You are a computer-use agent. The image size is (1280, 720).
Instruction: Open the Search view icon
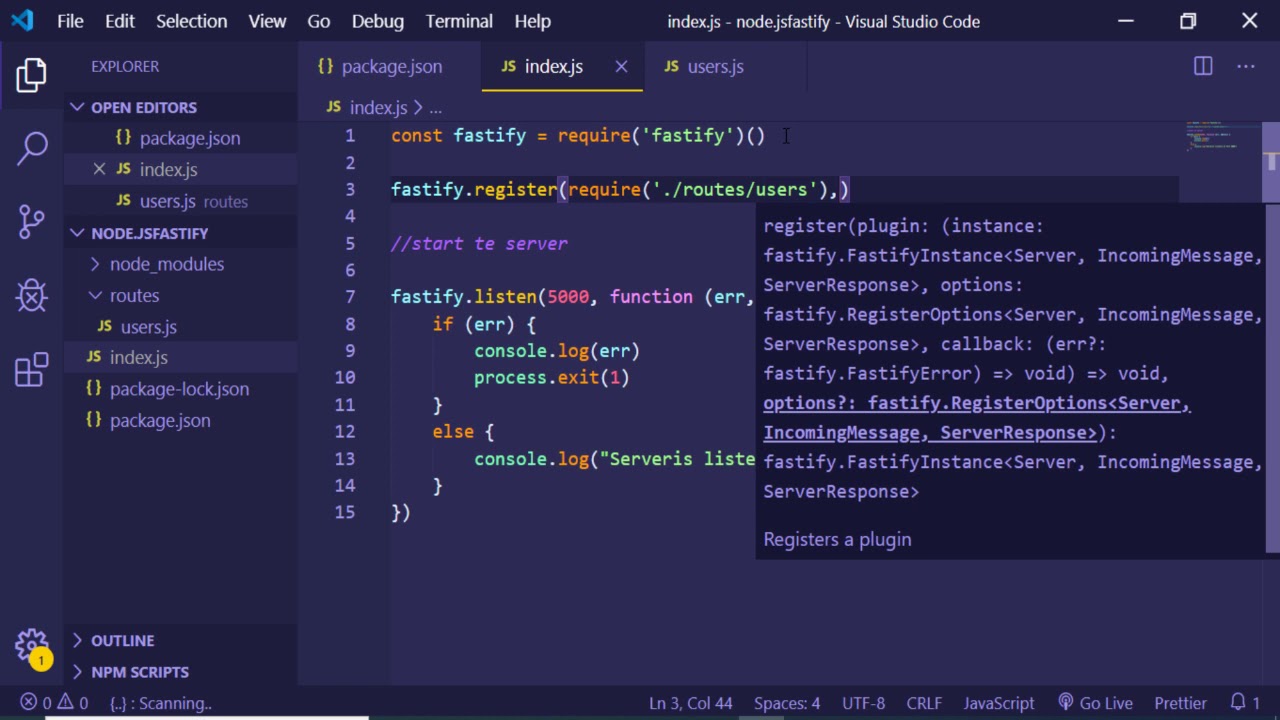click(31, 148)
